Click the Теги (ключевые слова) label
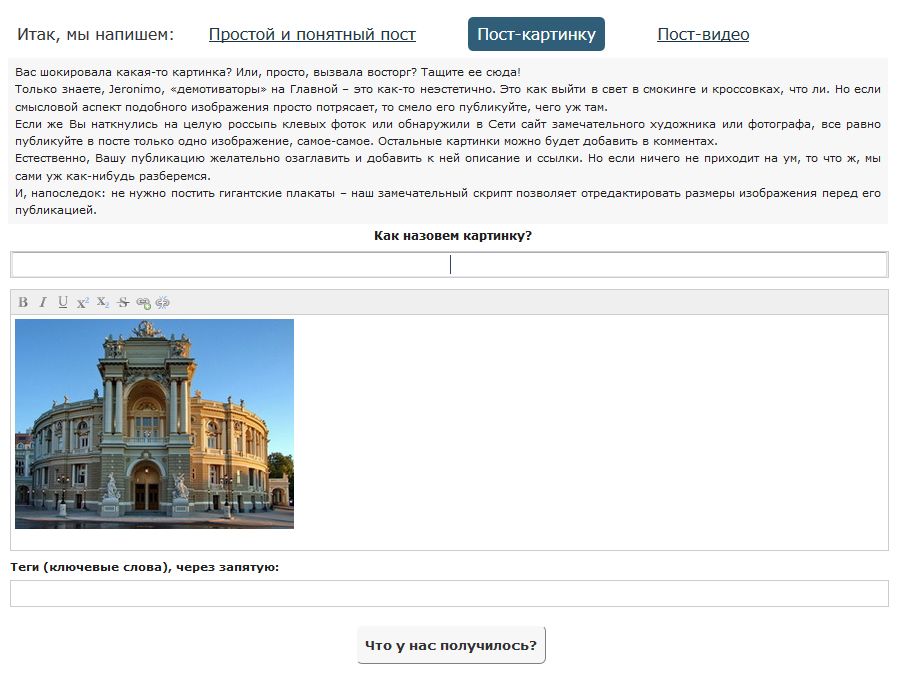Image resolution: width=900 pixels, height=678 pixels. coord(145,567)
